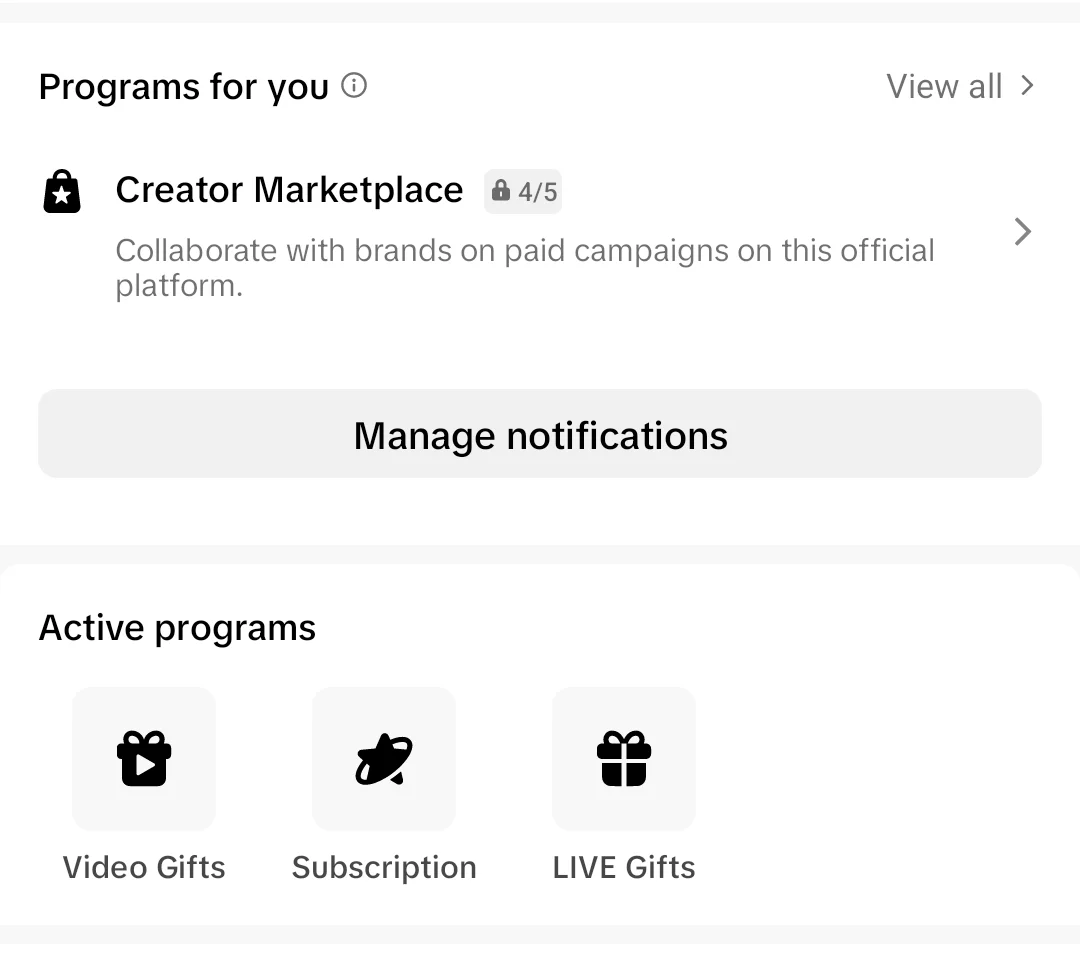Viewport: 1080px width, 961px height.
Task: Open the LIVE Gifts program icon
Action: click(x=624, y=758)
